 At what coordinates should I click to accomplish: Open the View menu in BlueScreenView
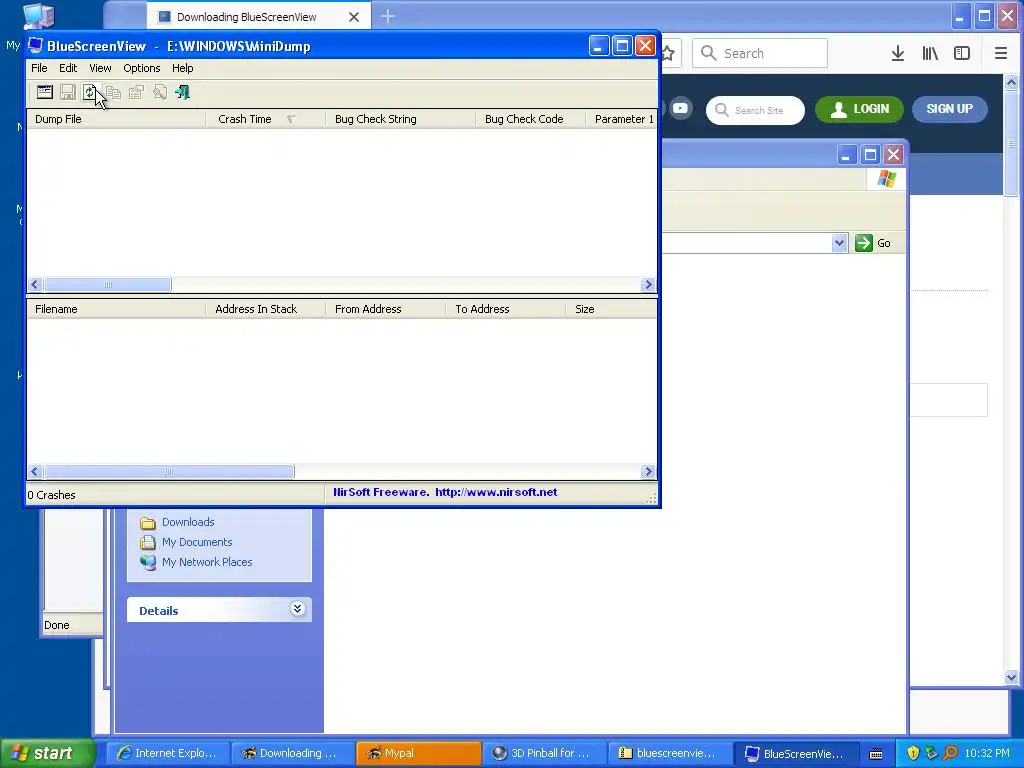click(x=100, y=68)
